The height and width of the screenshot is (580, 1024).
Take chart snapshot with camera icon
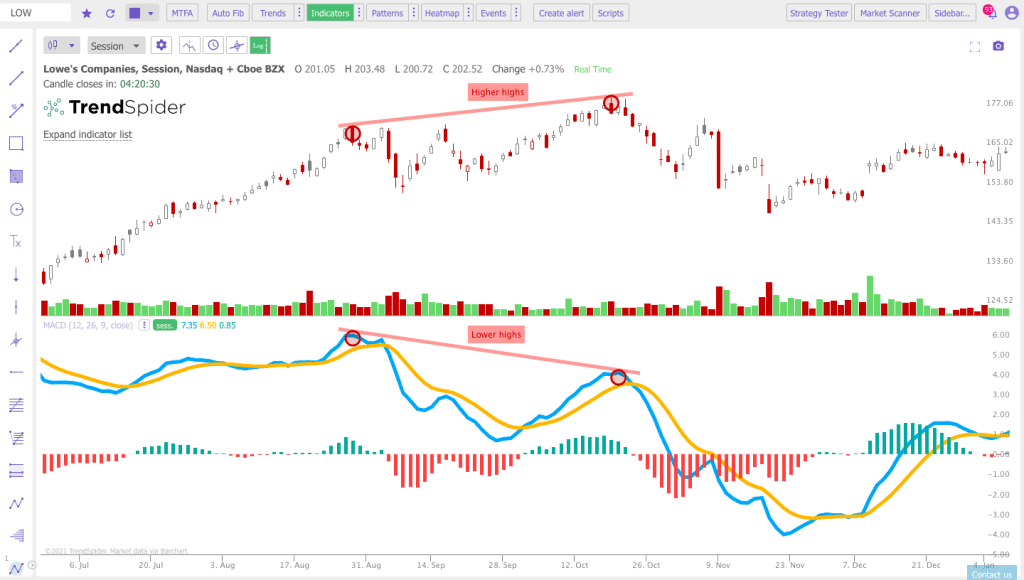coord(998,46)
